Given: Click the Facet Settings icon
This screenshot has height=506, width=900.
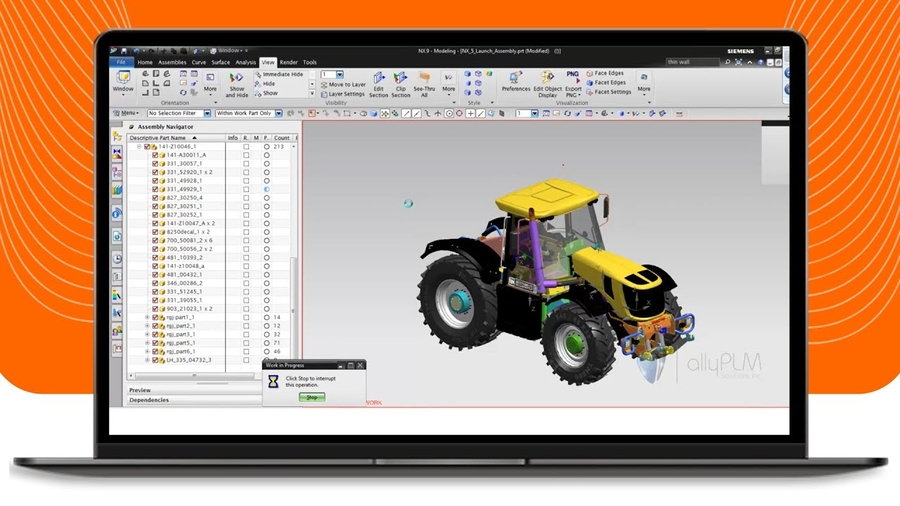Looking at the screenshot, I should coord(589,92).
